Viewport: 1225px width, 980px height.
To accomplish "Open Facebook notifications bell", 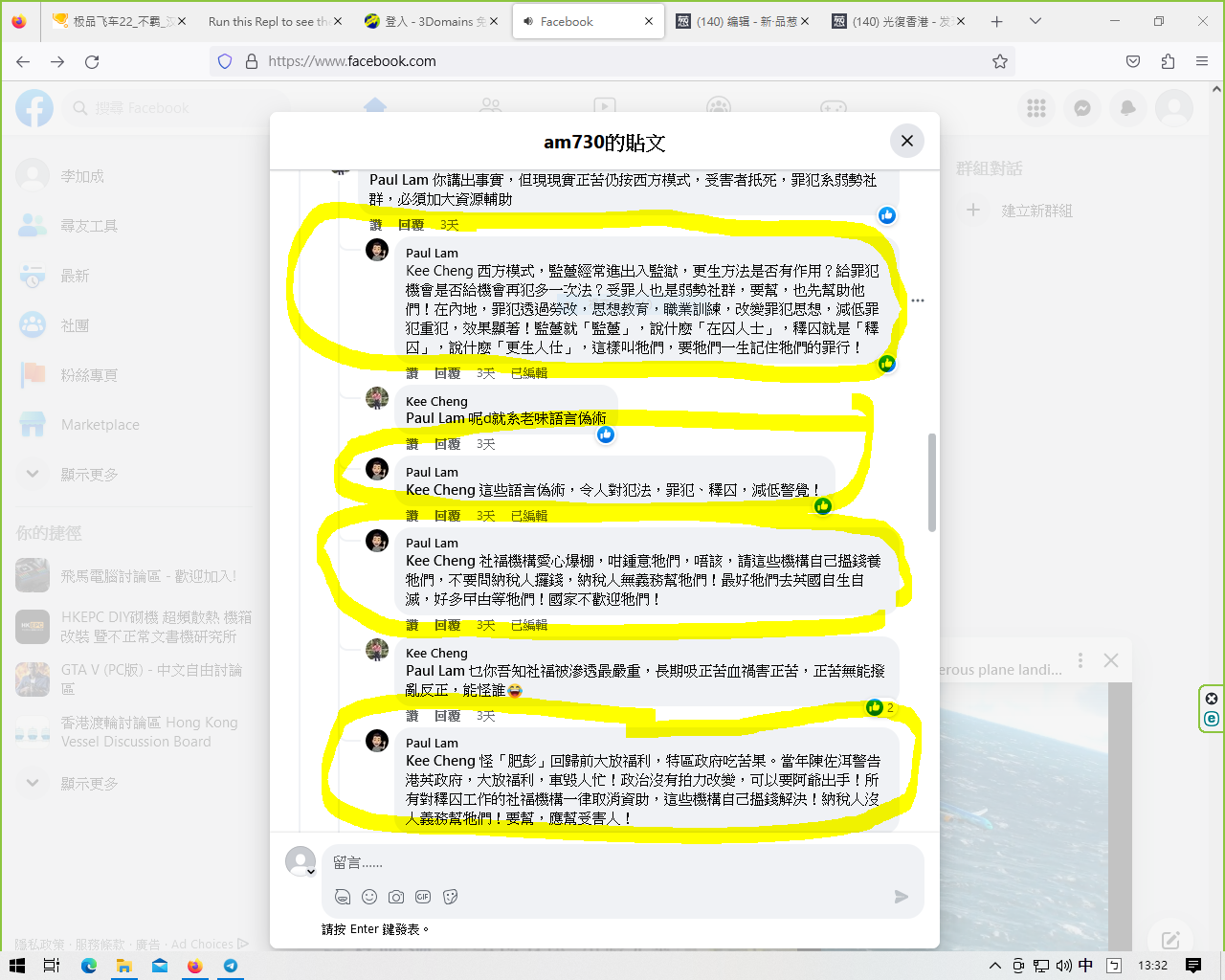I will point(1128,108).
